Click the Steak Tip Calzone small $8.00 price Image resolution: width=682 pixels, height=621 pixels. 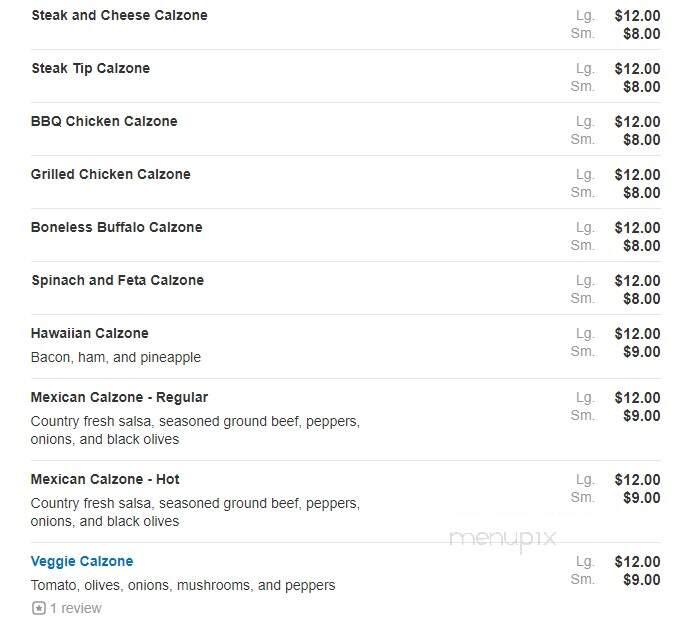642,87
